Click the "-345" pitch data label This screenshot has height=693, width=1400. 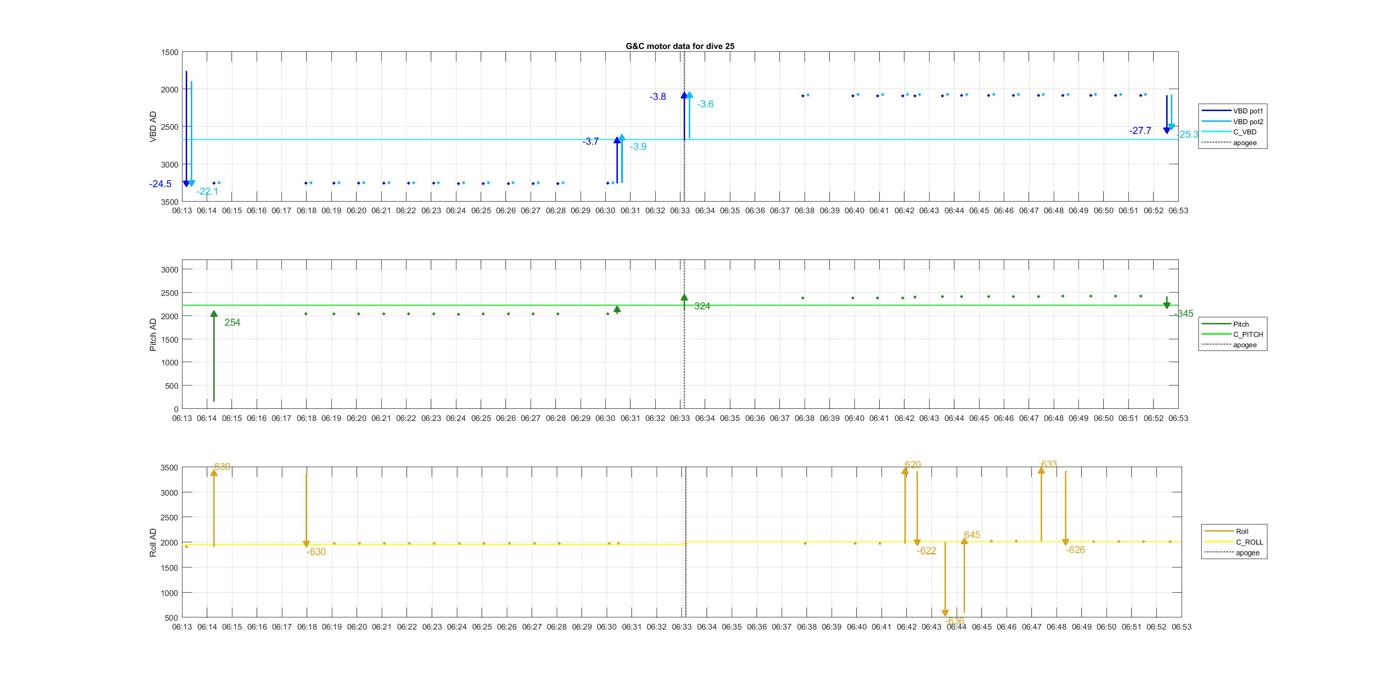[x=1184, y=314]
